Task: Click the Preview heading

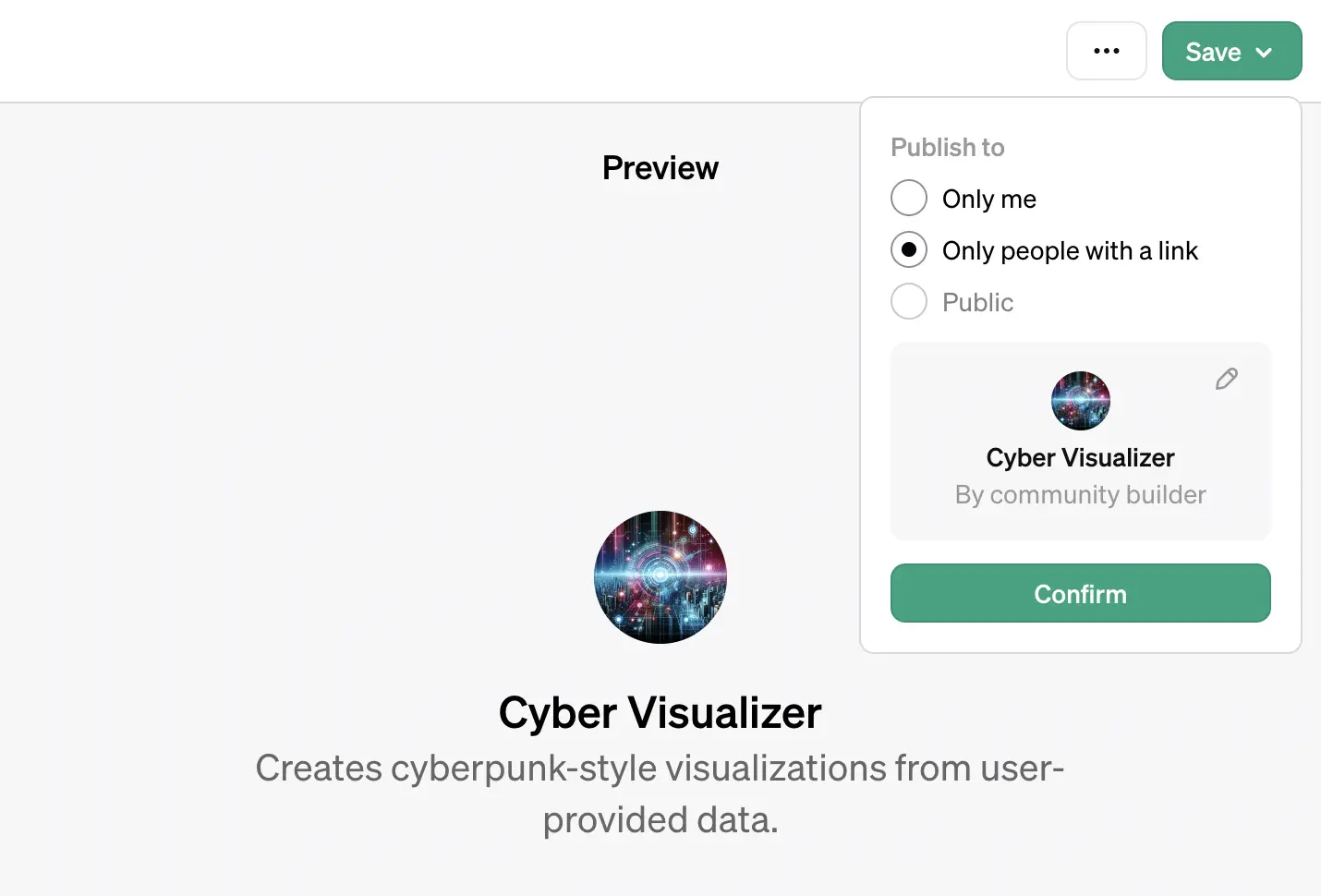Action: (660, 168)
